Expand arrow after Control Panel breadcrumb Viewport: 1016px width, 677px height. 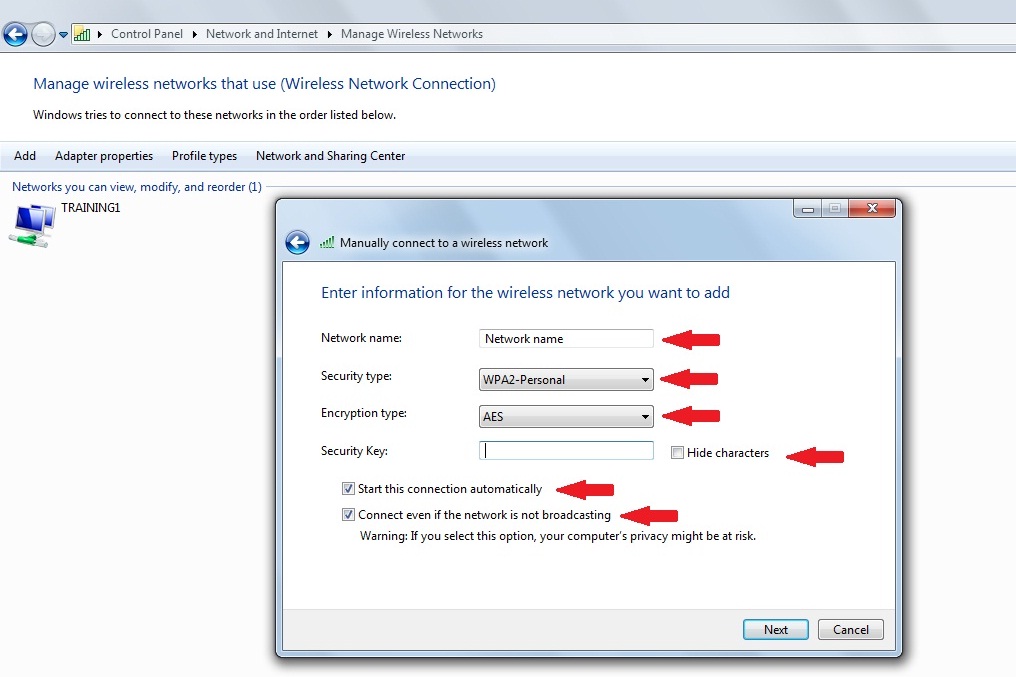pyautogui.click(x=194, y=34)
